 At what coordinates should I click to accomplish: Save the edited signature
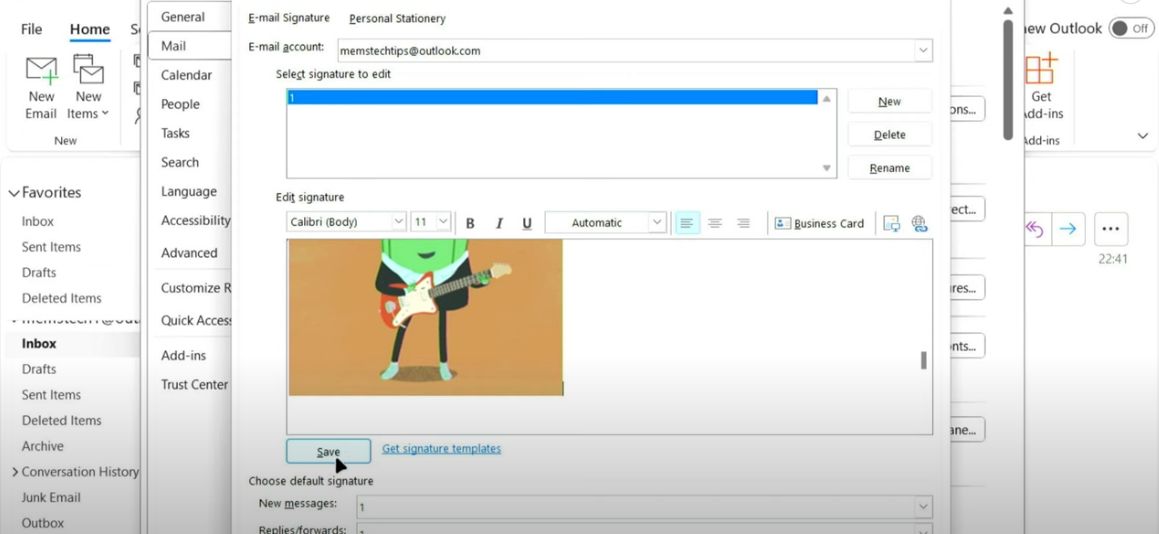328,451
